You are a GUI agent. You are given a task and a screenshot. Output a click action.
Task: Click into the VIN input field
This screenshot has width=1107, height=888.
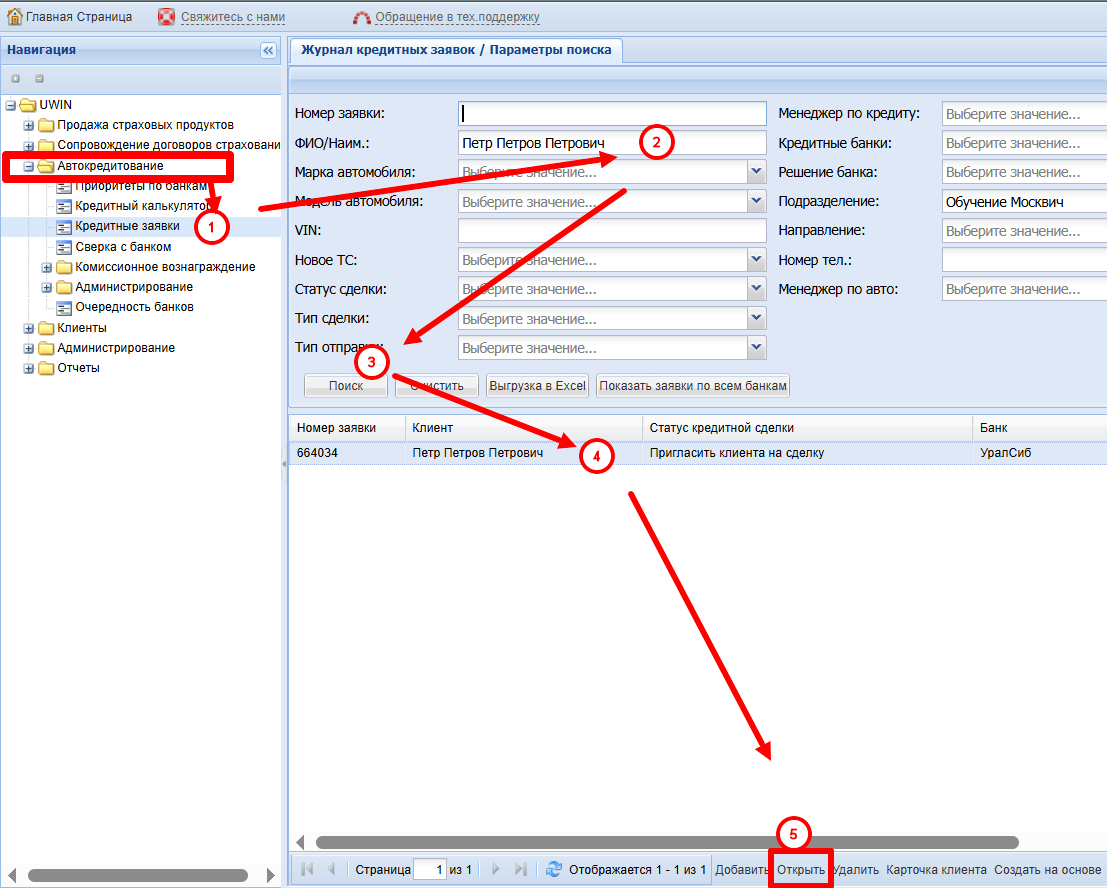click(612, 231)
